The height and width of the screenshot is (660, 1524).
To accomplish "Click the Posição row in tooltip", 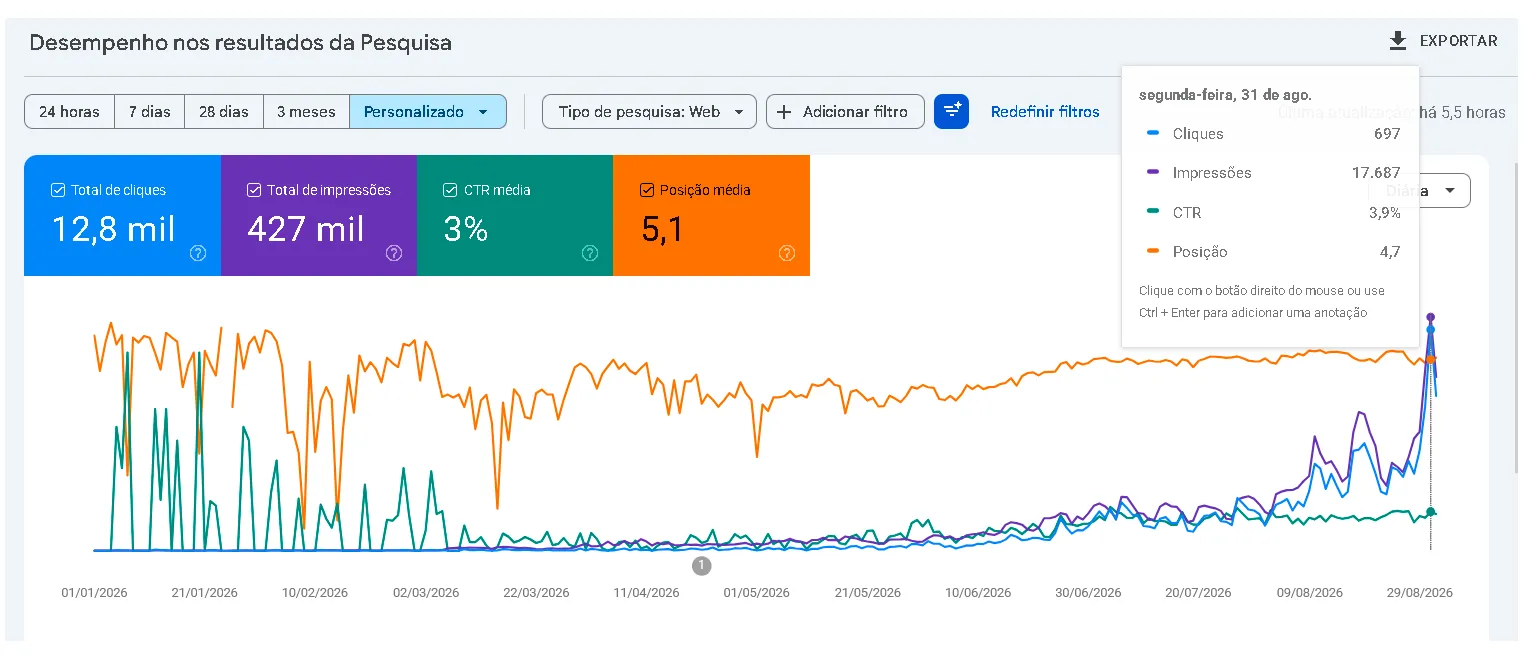I will tap(1274, 252).
